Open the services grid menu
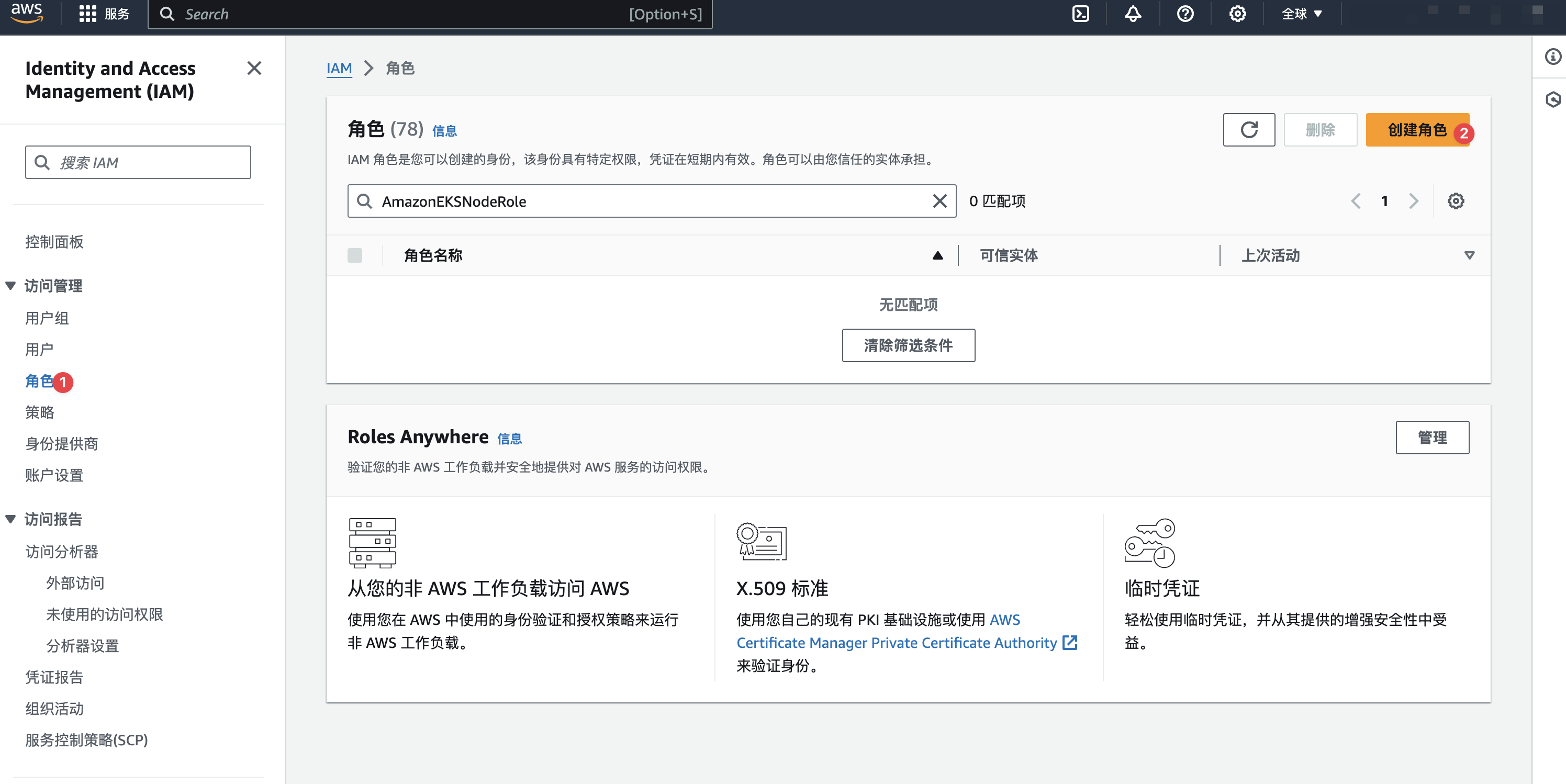This screenshot has height=784, width=1566. point(87,14)
